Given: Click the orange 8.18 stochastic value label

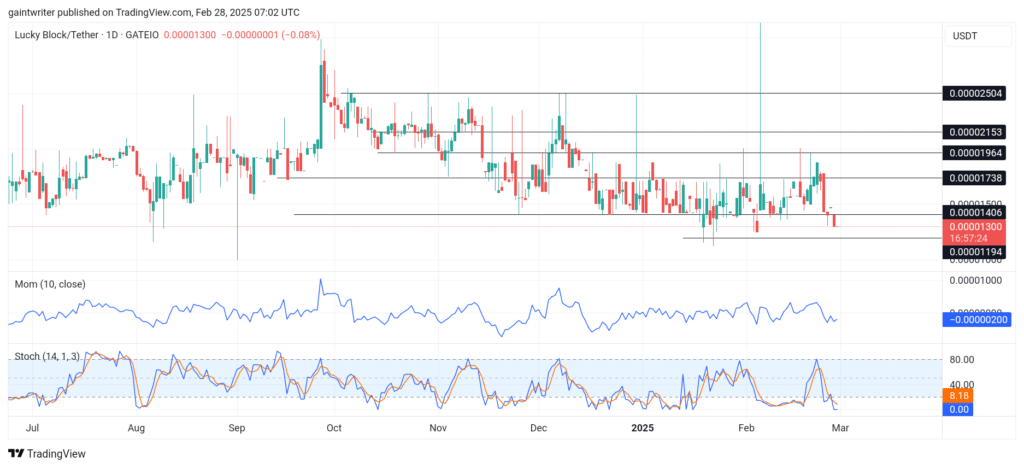Looking at the screenshot, I should tap(958, 396).
